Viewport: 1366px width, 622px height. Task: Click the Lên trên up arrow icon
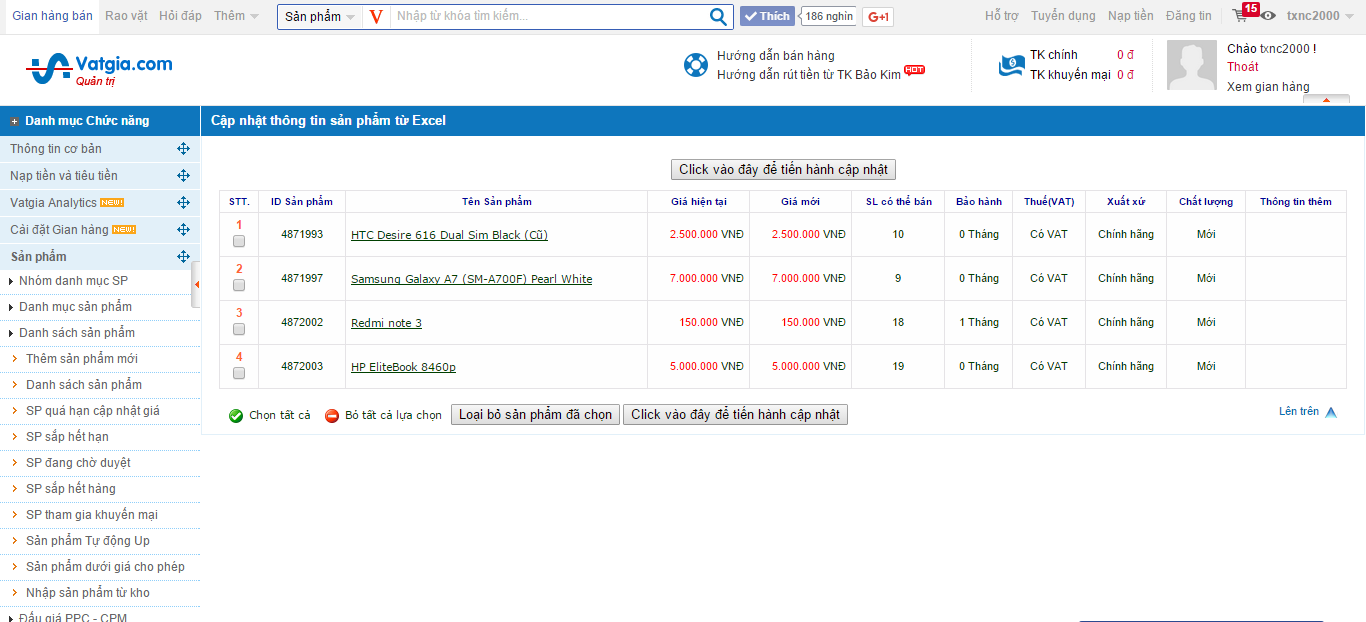(1330, 412)
